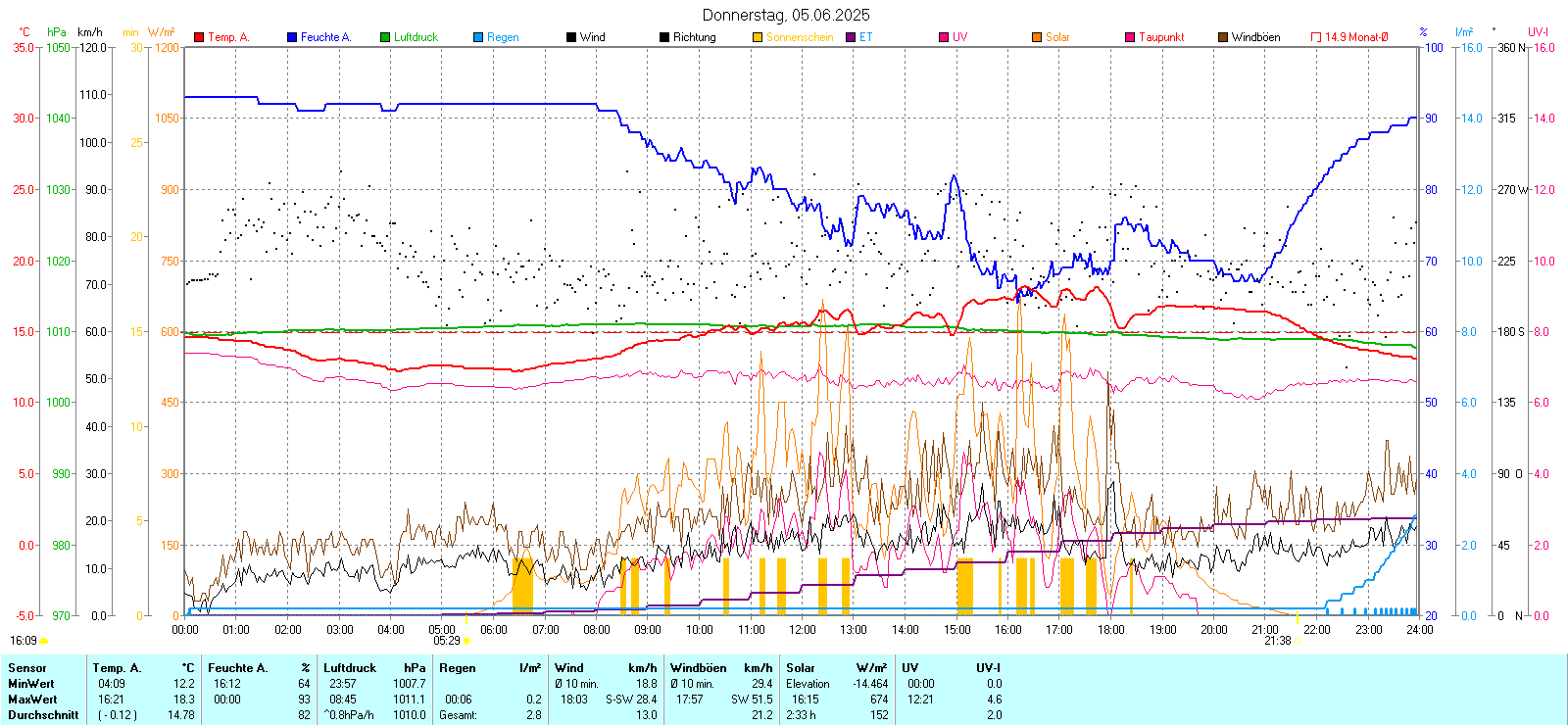Click the sunrise sun icon beside 05:29

466,641
